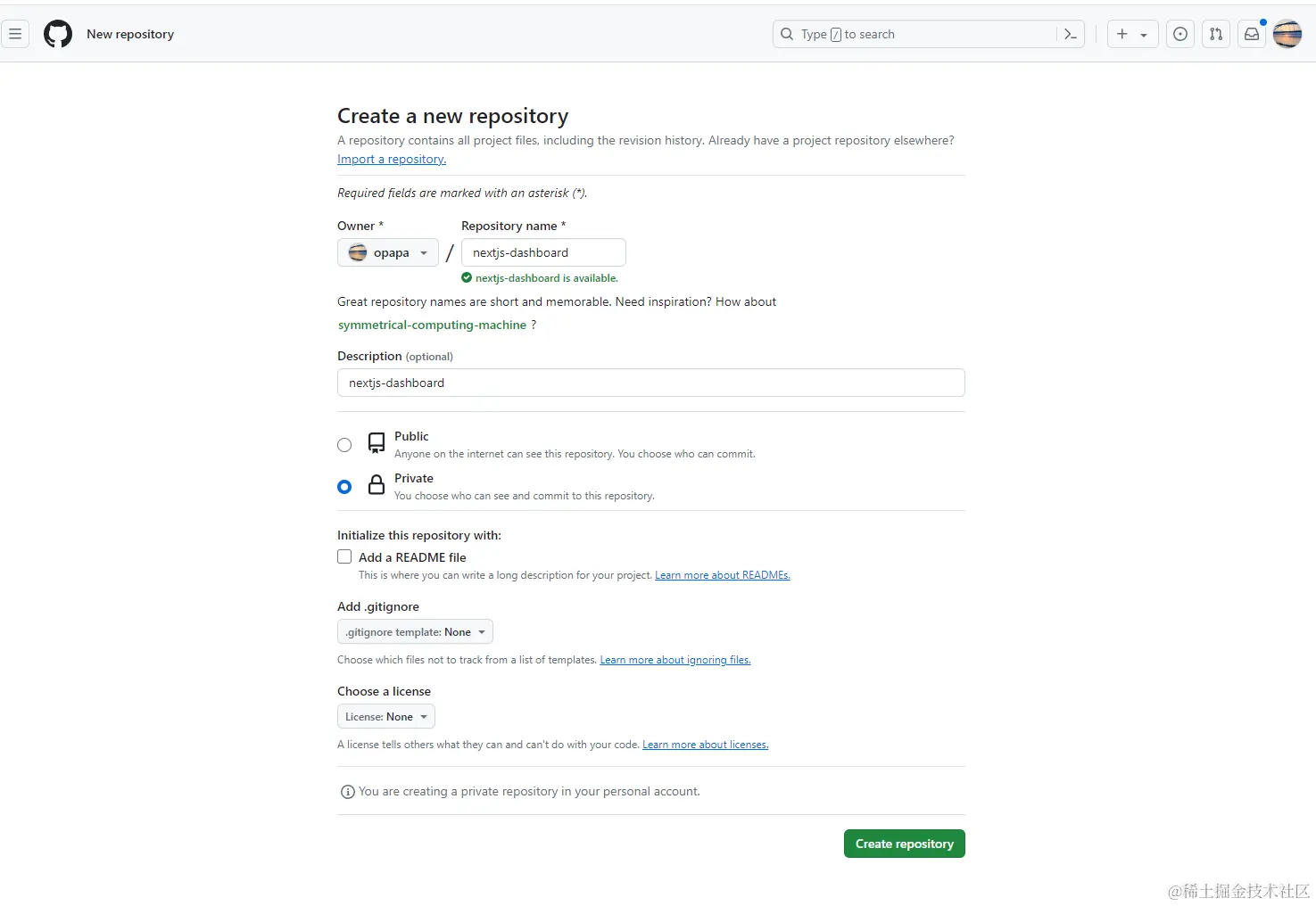Click the user profile avatar
1316x906 pixels.
coord(1287,34)
